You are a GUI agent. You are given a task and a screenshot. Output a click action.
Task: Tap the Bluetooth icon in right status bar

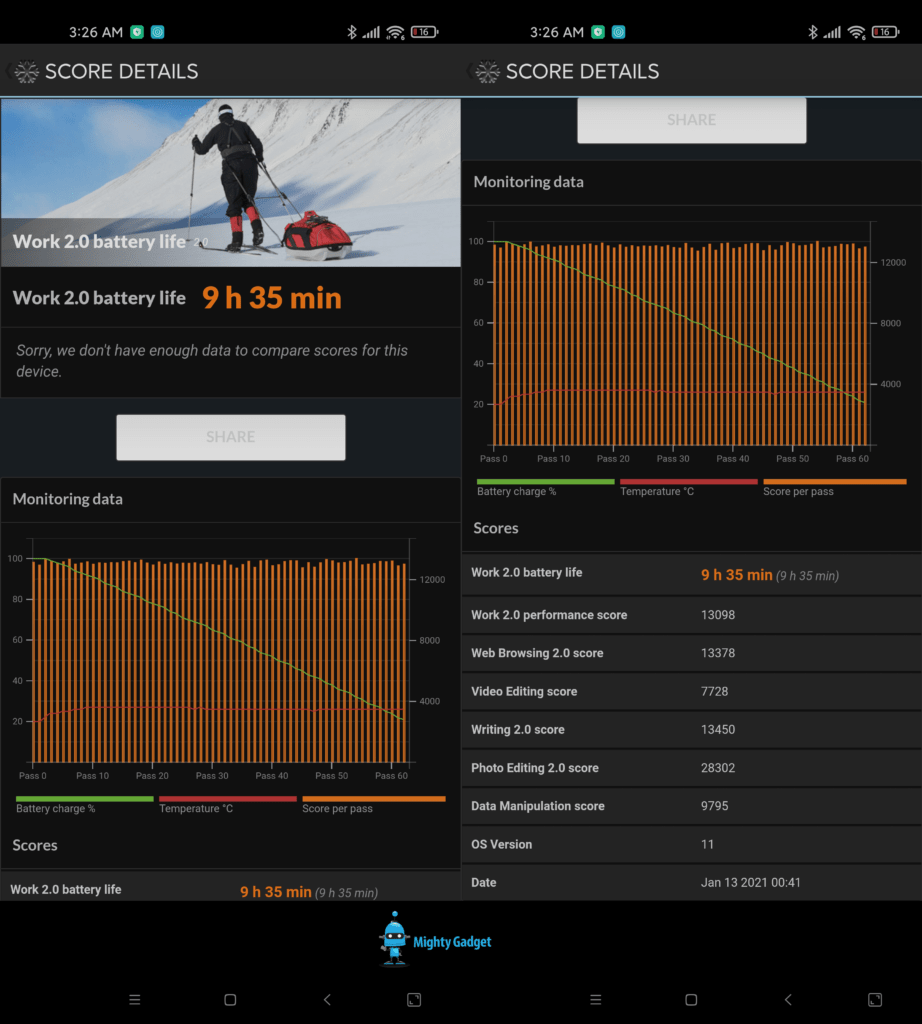(812, 32)
